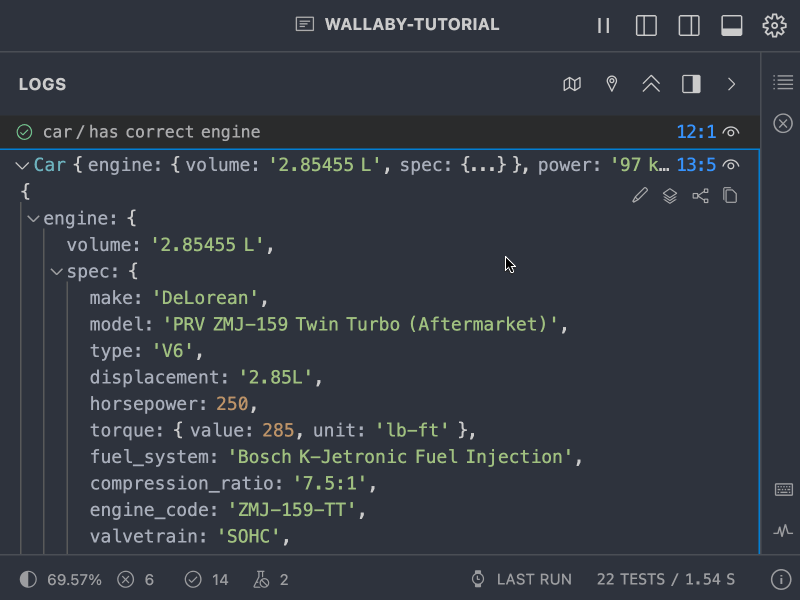
Task: Click the 69.57% coverage indicator
Action: (x=61, y=580)
